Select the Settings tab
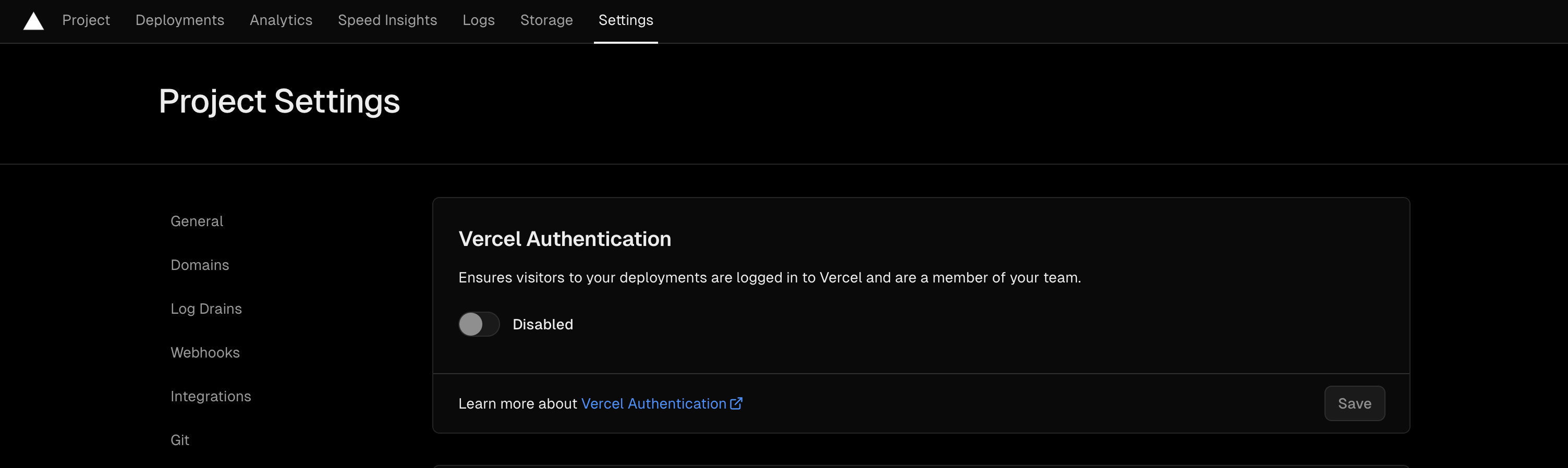The image size is (1568, 468). coord(625,20)
